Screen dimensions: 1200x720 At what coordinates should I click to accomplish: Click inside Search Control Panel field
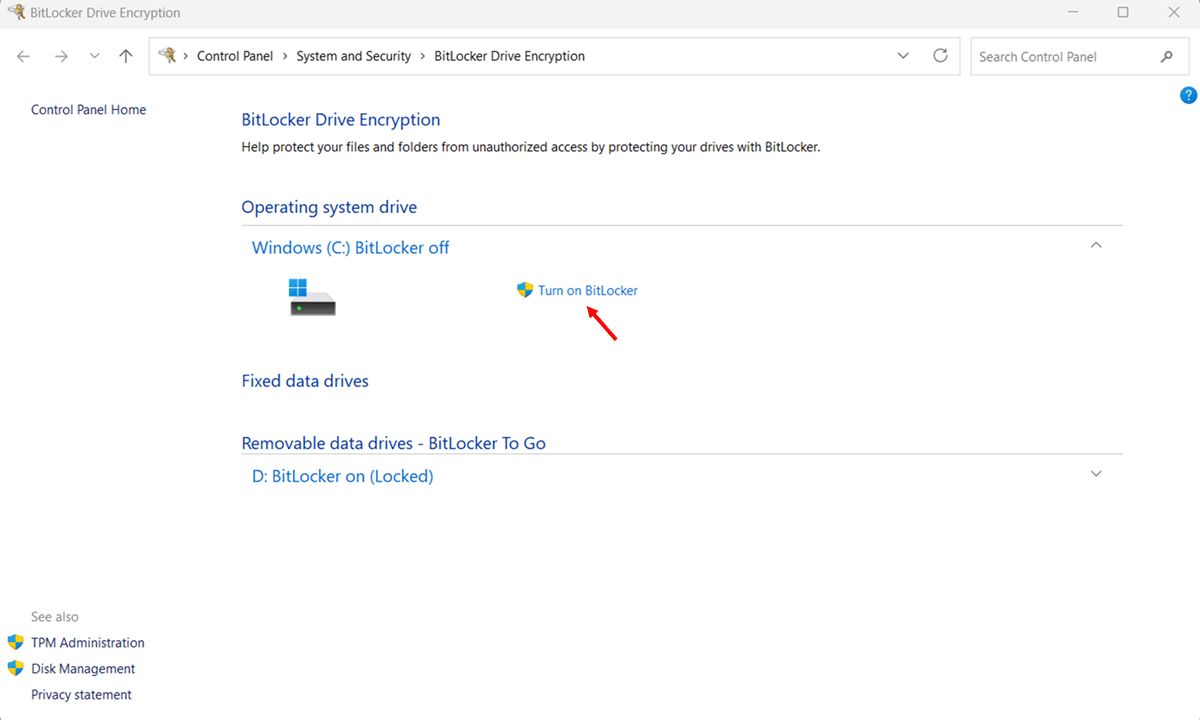tap(1060, 56)
